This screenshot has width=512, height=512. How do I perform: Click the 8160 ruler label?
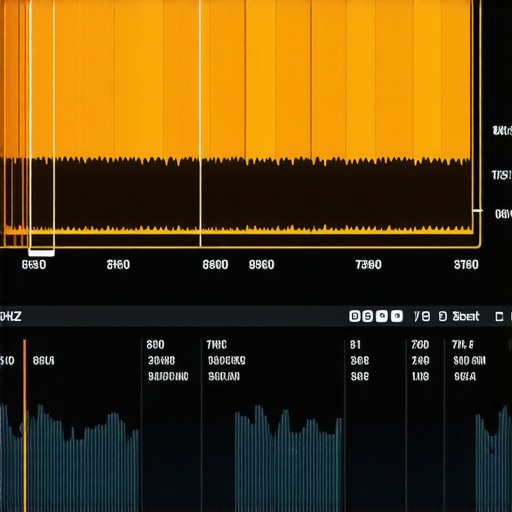coord(118,265)
